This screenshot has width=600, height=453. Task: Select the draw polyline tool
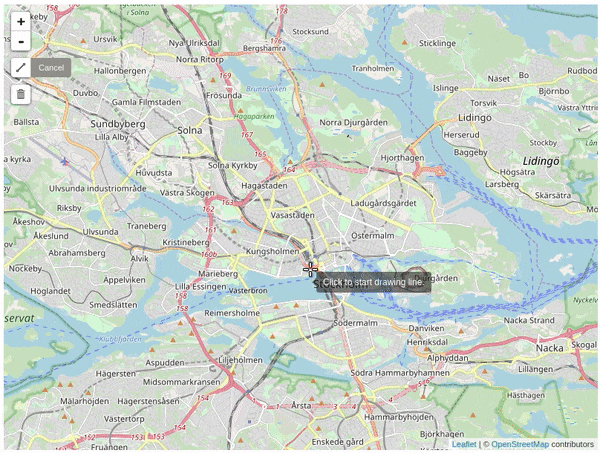click(21, 68)
